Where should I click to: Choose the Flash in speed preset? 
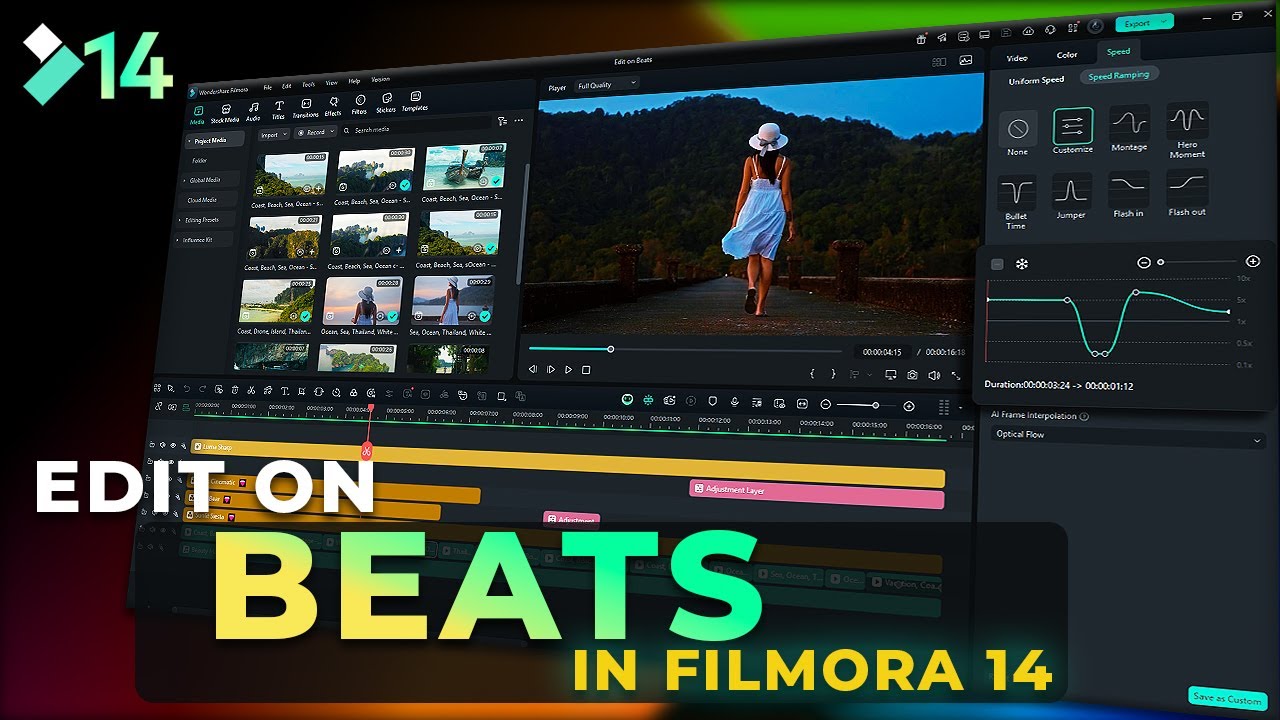[x=1128, y=194]
